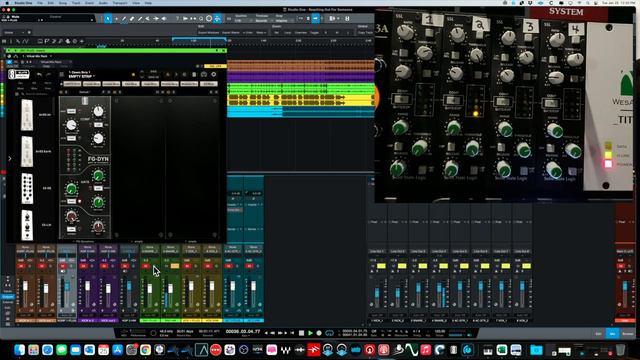This screenshot has width=640, height=360.
Task: Toggle the blue autoscroll button in toolbar
Action: point(316,18)
